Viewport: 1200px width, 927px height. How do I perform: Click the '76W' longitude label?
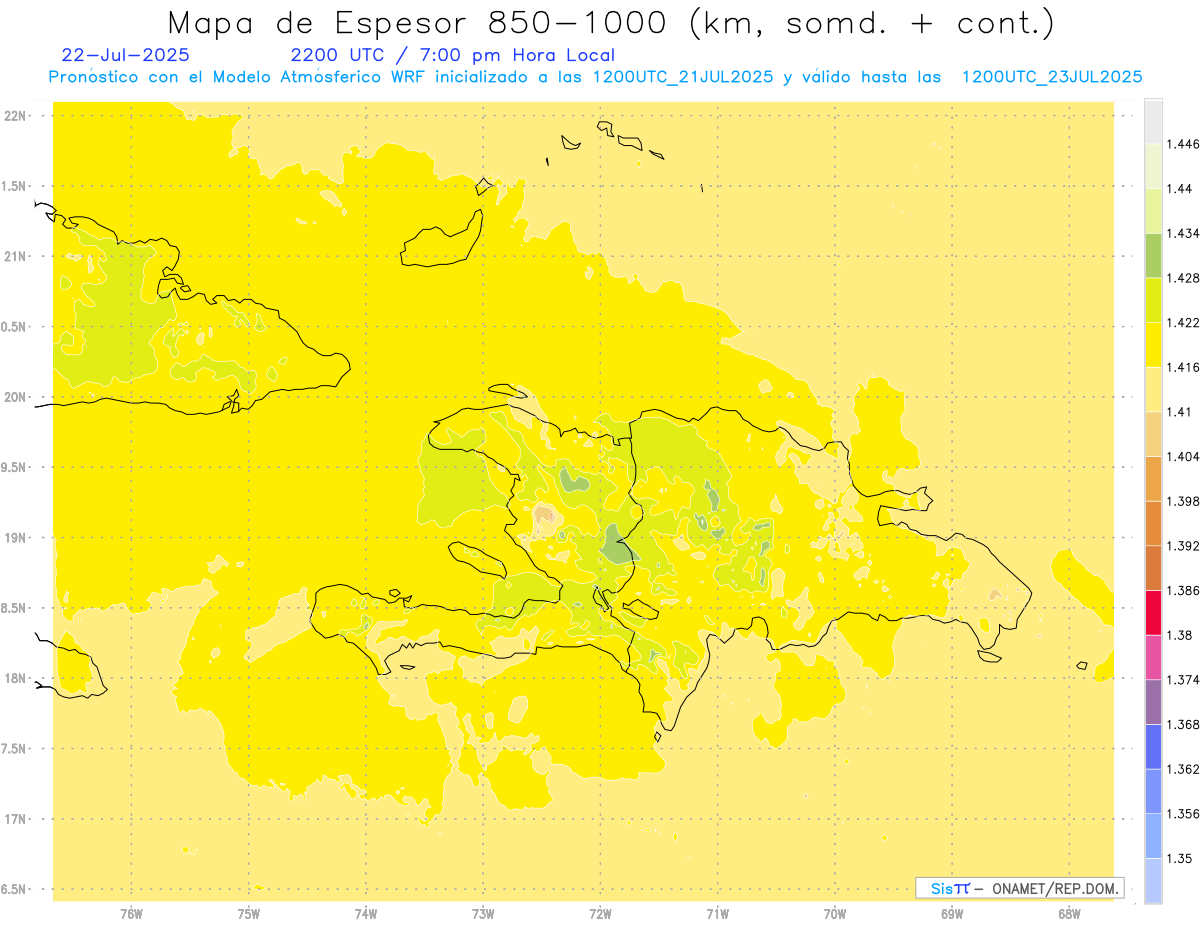pos(131,913)
